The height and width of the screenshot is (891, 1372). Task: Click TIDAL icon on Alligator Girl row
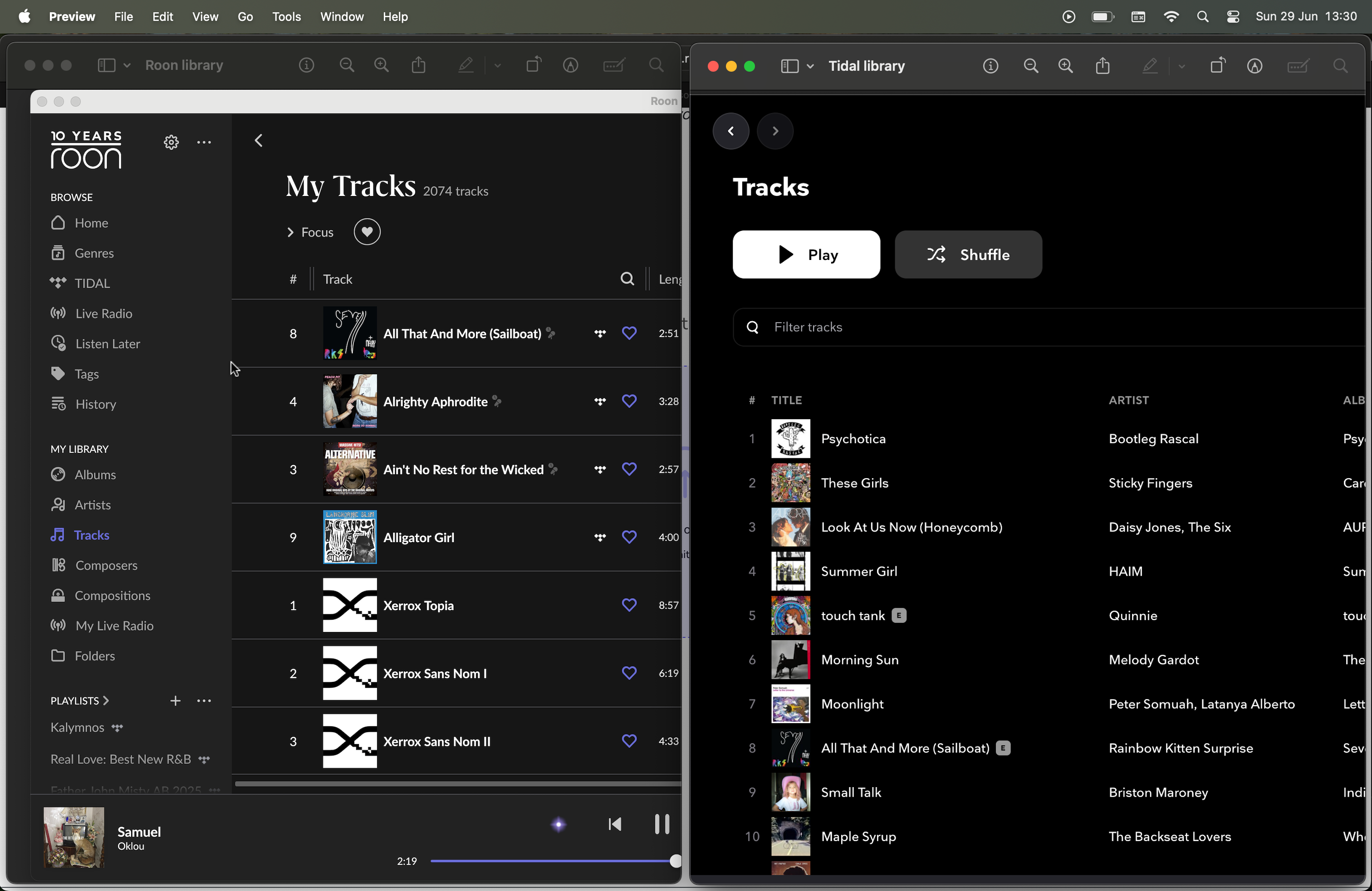[x=600, y=537]
